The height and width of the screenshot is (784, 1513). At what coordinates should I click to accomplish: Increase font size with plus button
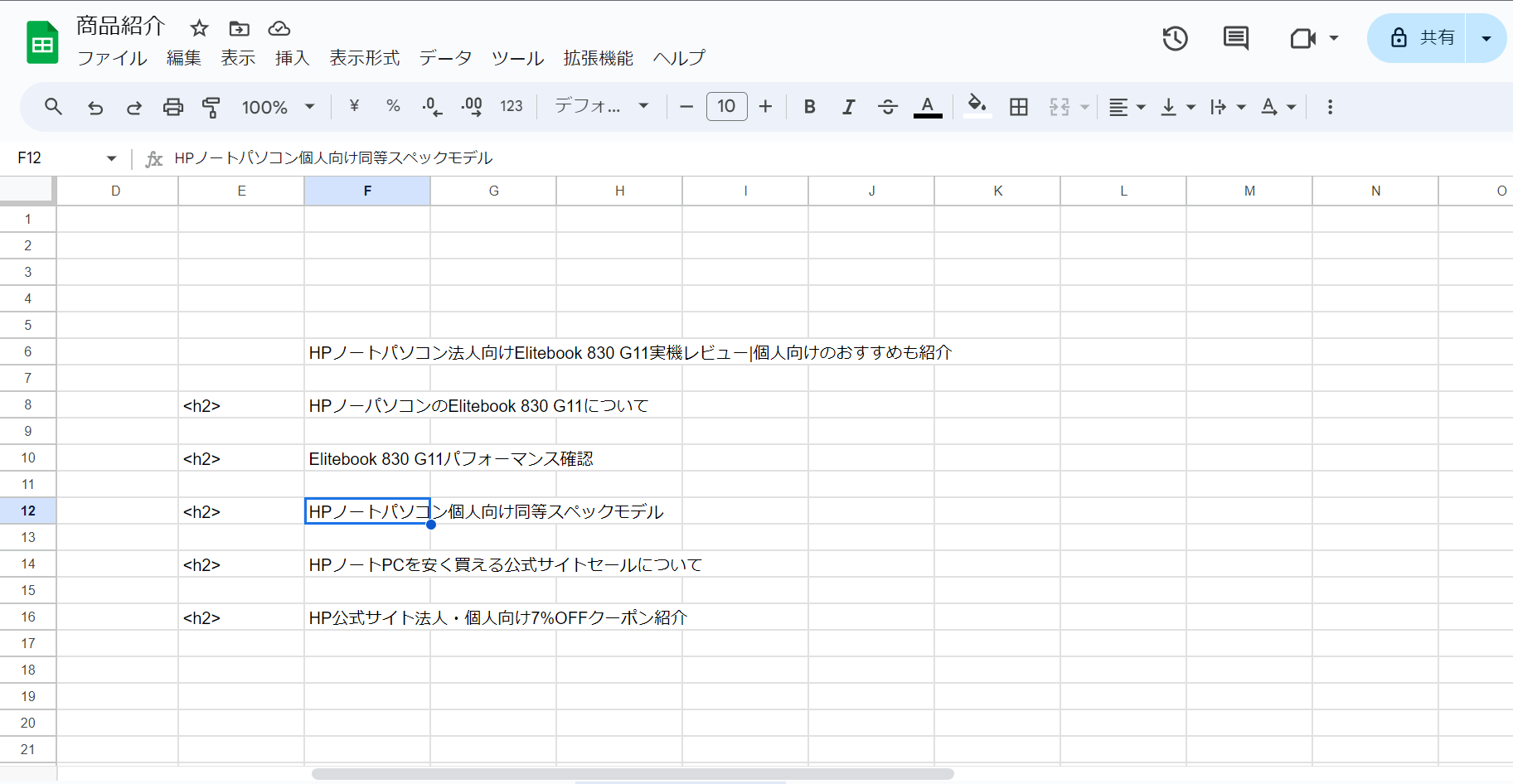[765, 107]
